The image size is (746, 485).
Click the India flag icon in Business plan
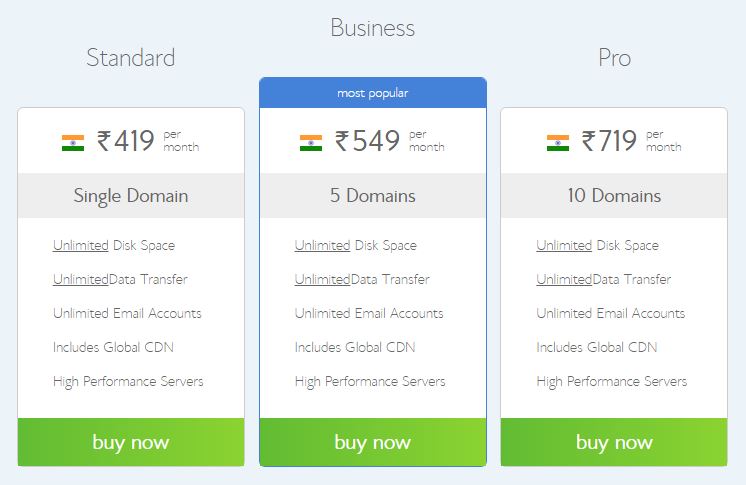311,143
